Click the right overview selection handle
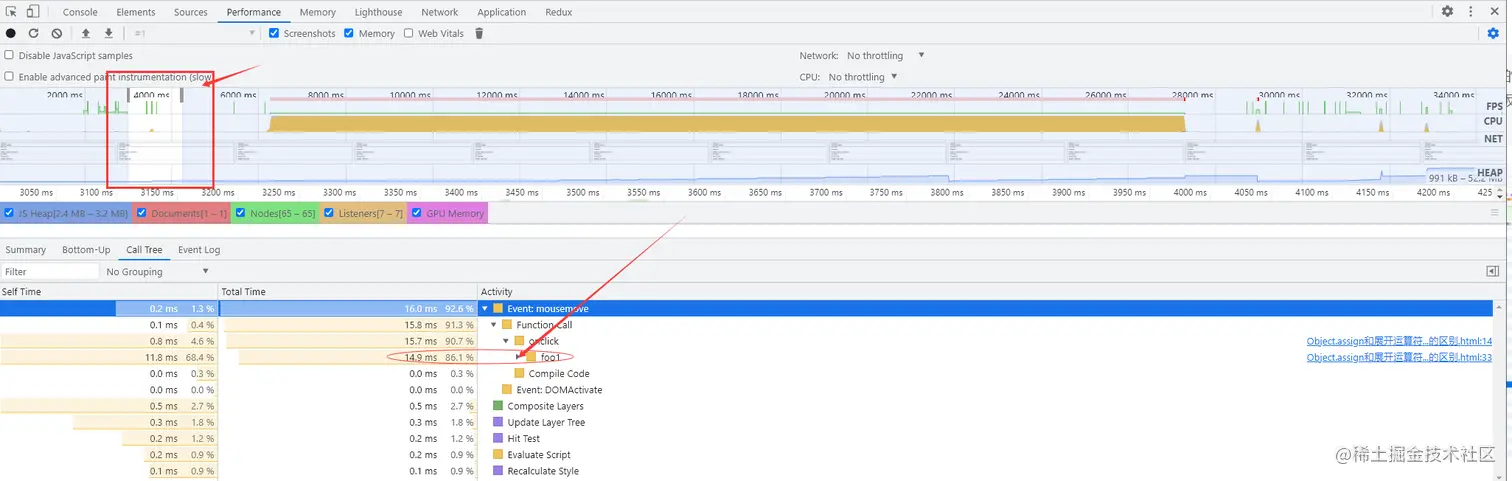The image size is (1512, 481). pos(181,95)
